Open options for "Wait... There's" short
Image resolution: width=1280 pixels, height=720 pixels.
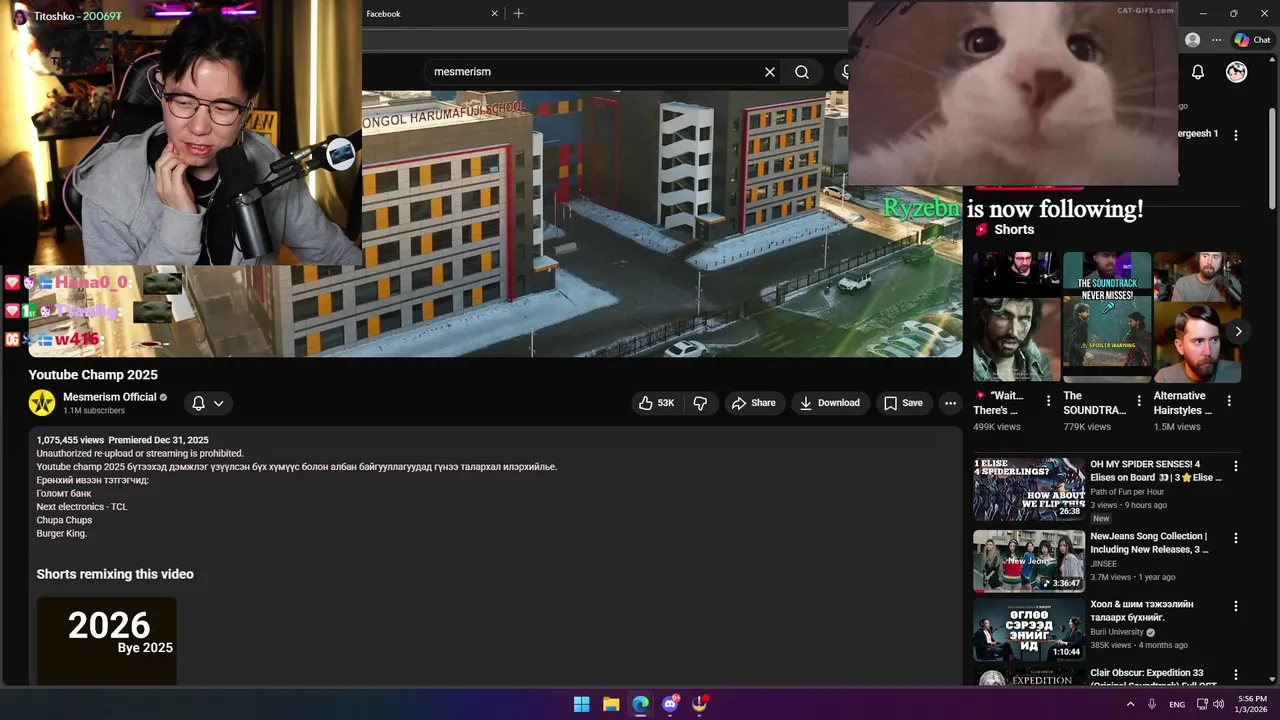coord(1048,400)
